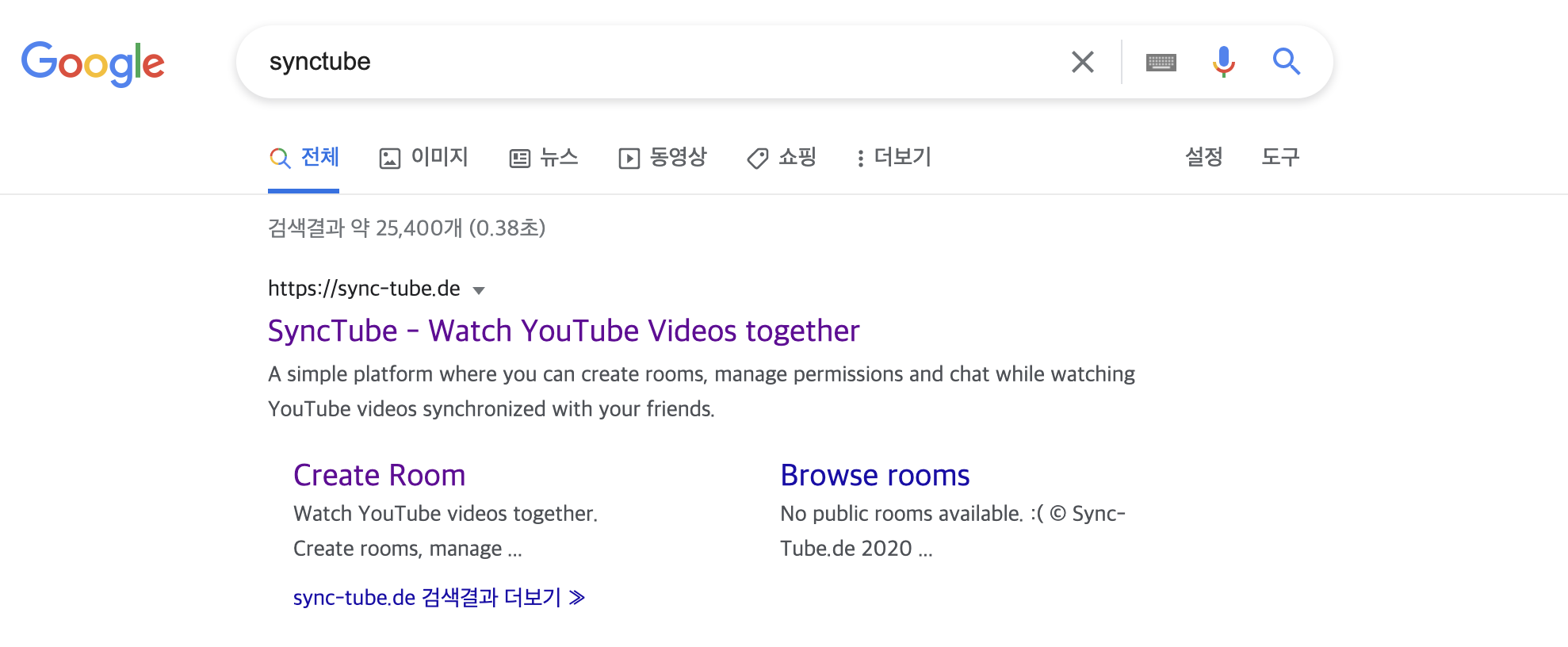1568x647 pixels.
Task: Switch to the 뉴스 (News) tab
Action: tap(544, 158)
